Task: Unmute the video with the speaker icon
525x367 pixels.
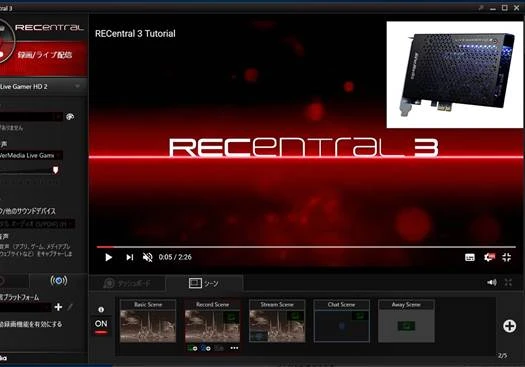Action: tap(147, 257)
